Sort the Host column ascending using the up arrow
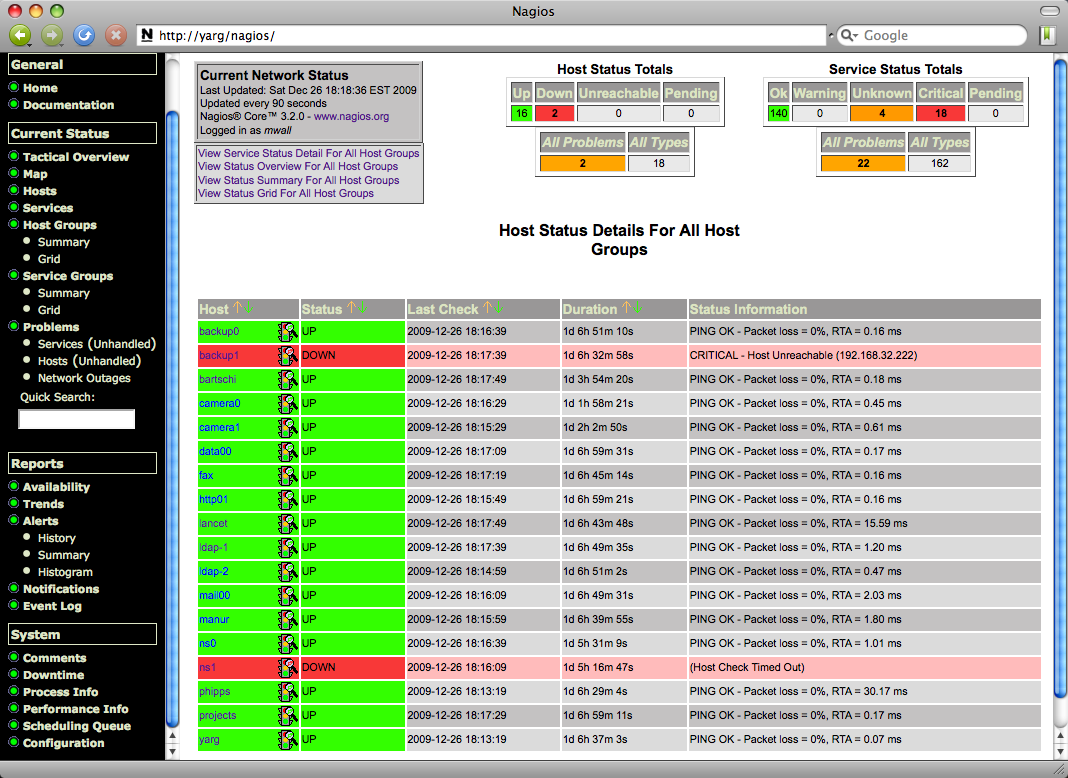 (x=237, y=309)
